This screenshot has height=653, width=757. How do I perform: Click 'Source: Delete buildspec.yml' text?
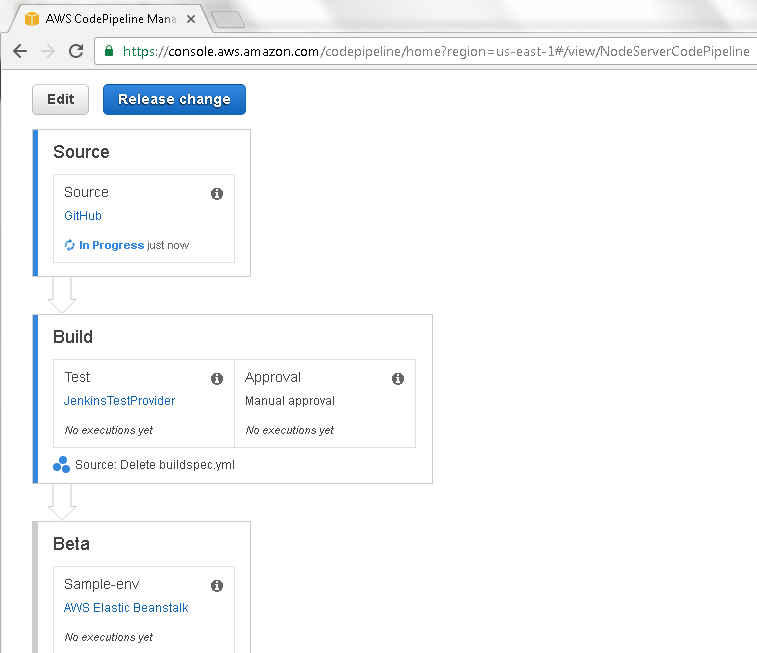[155, 465]
